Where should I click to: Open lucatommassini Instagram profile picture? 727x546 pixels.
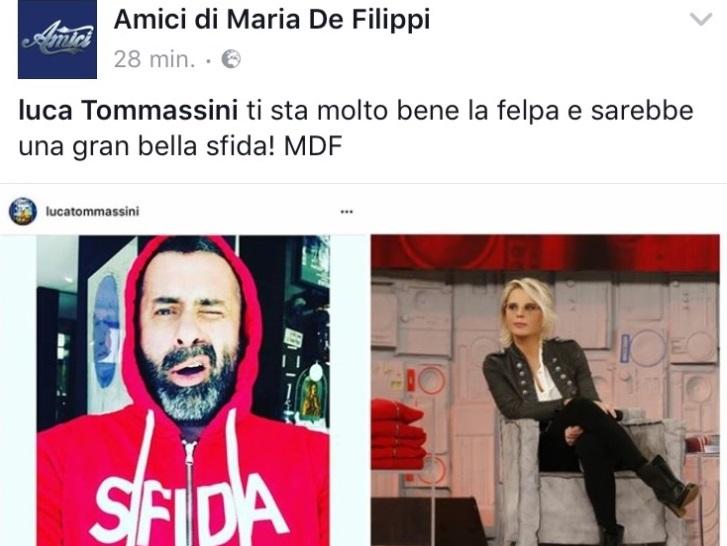23,211
